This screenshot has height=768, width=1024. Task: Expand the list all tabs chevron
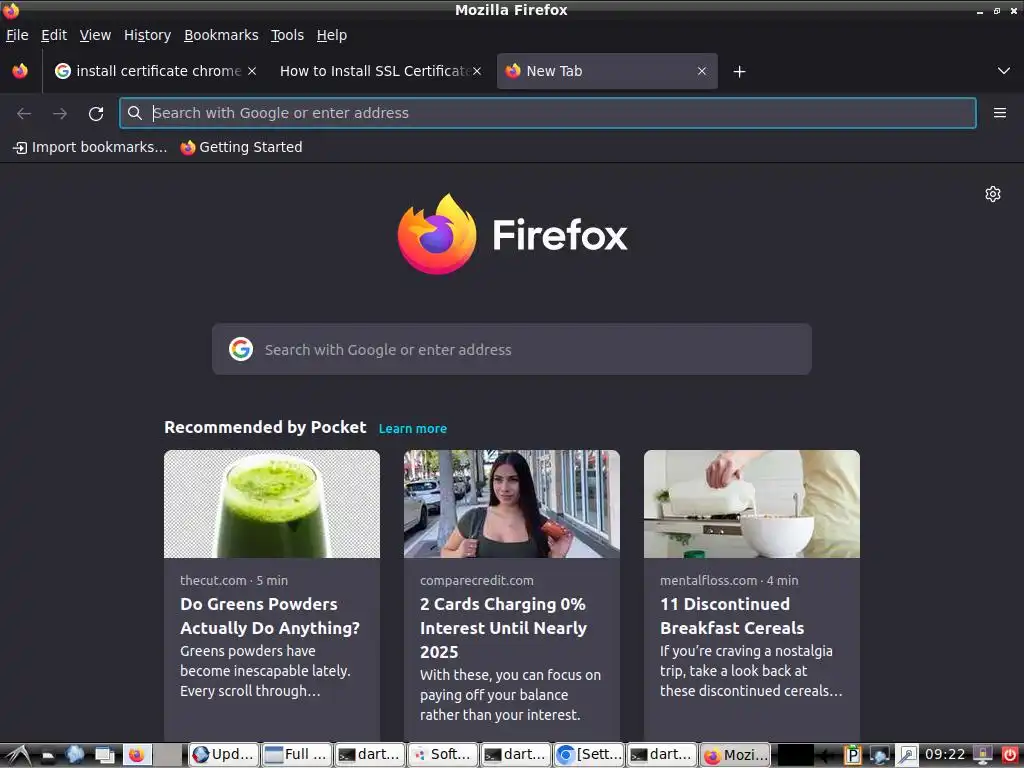click(1004, 71)
